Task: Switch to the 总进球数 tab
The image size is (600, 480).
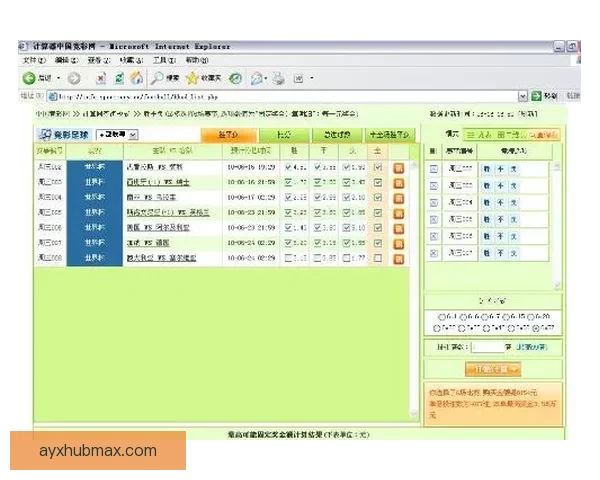Action: point(337,135)
